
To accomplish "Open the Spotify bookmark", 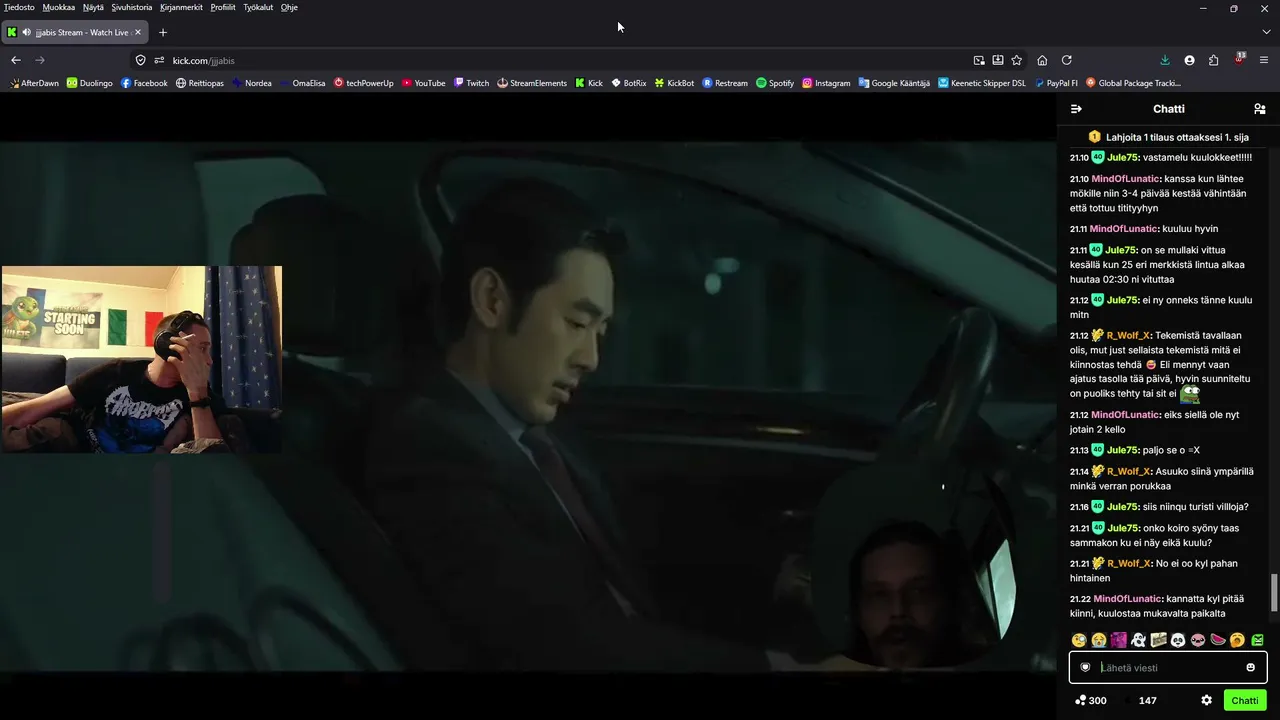I will (x=775, y=83).
